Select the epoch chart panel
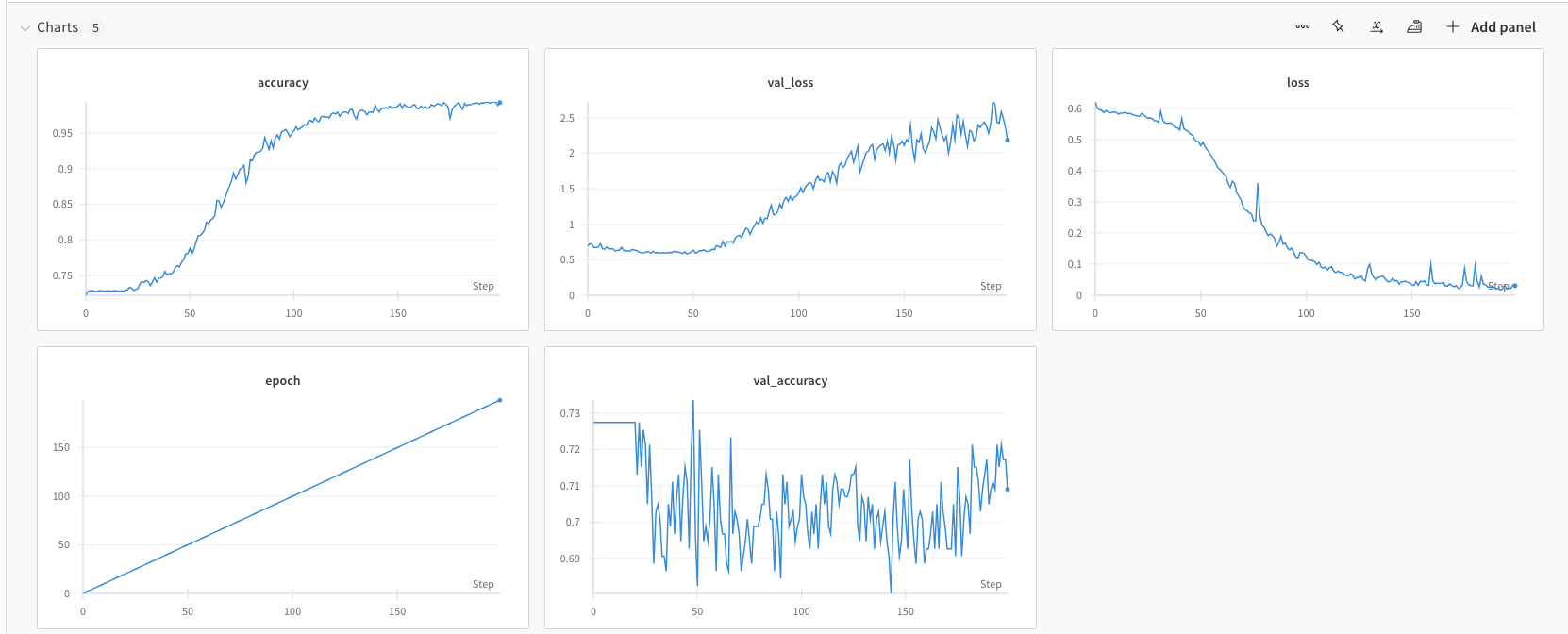The height and width of the screenshot is (634, 1568). [x=283, y=488]
